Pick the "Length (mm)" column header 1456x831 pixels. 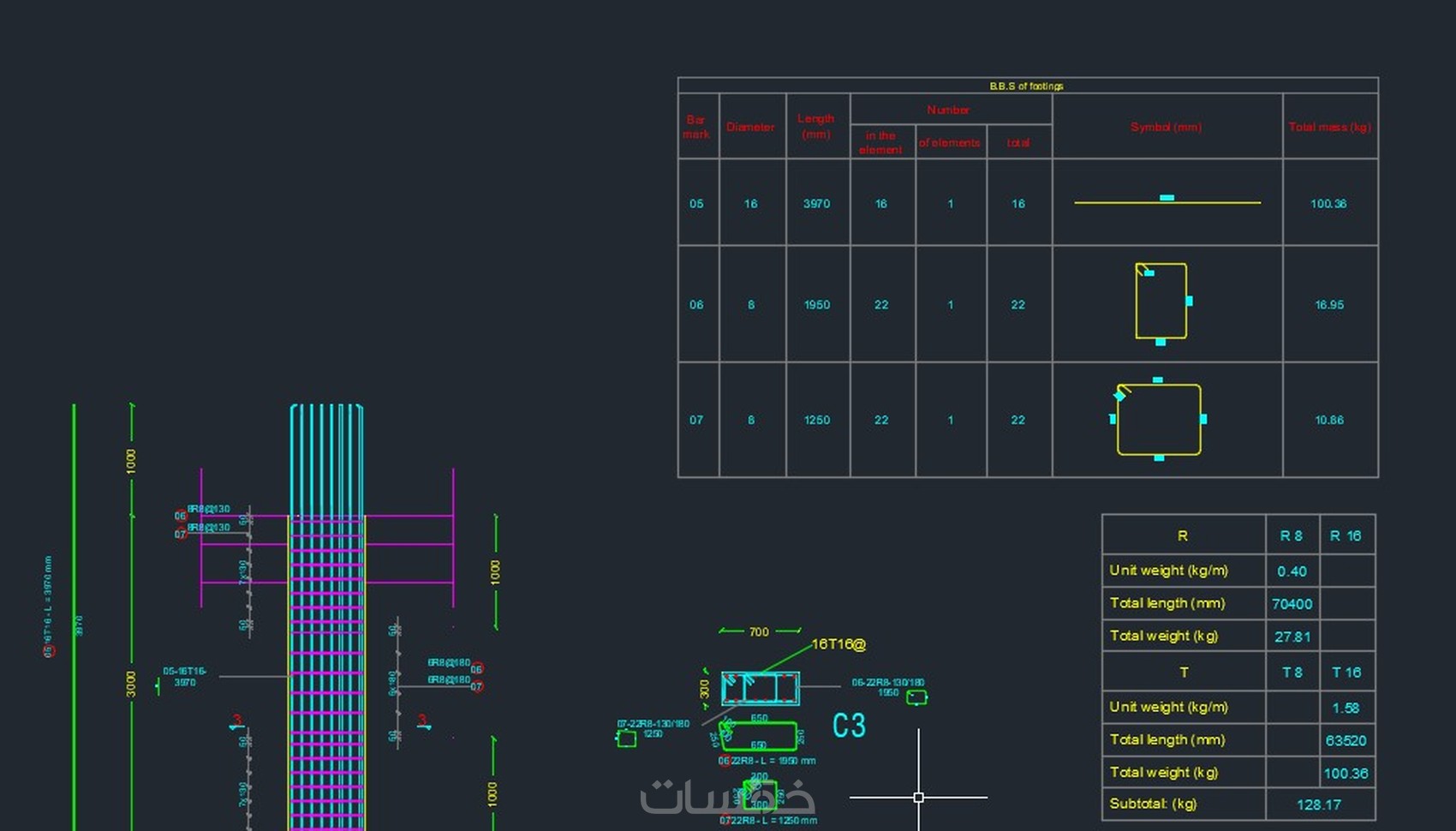coord(815,126)
